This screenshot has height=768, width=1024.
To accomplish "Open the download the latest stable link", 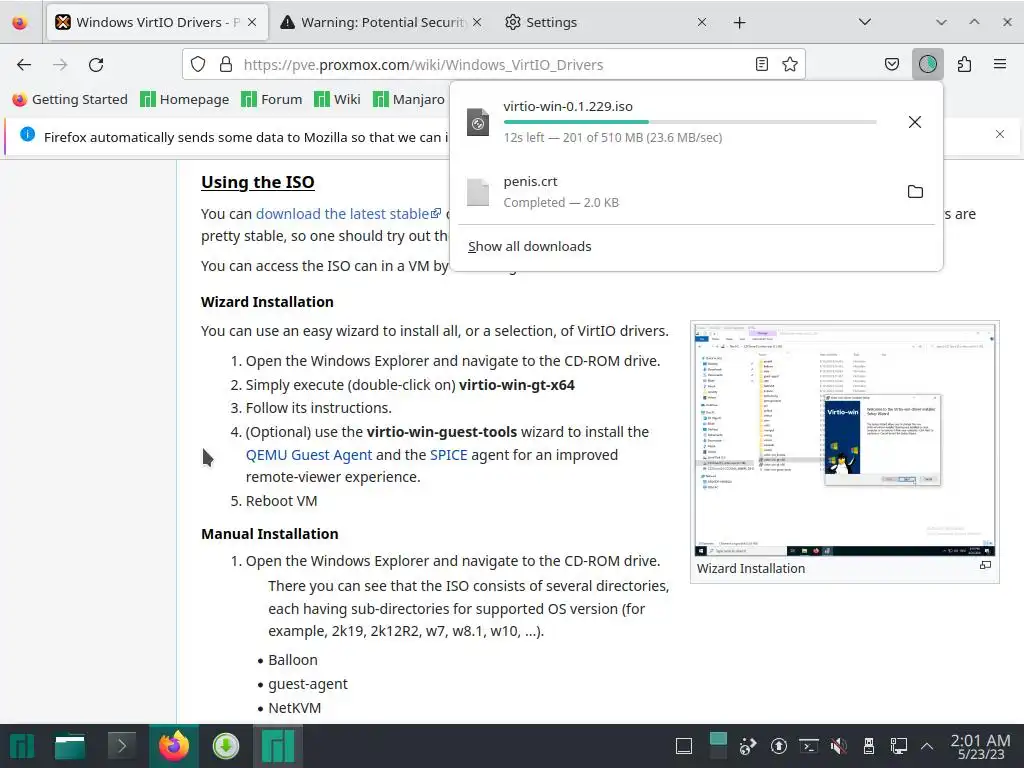I will point(349,214).
